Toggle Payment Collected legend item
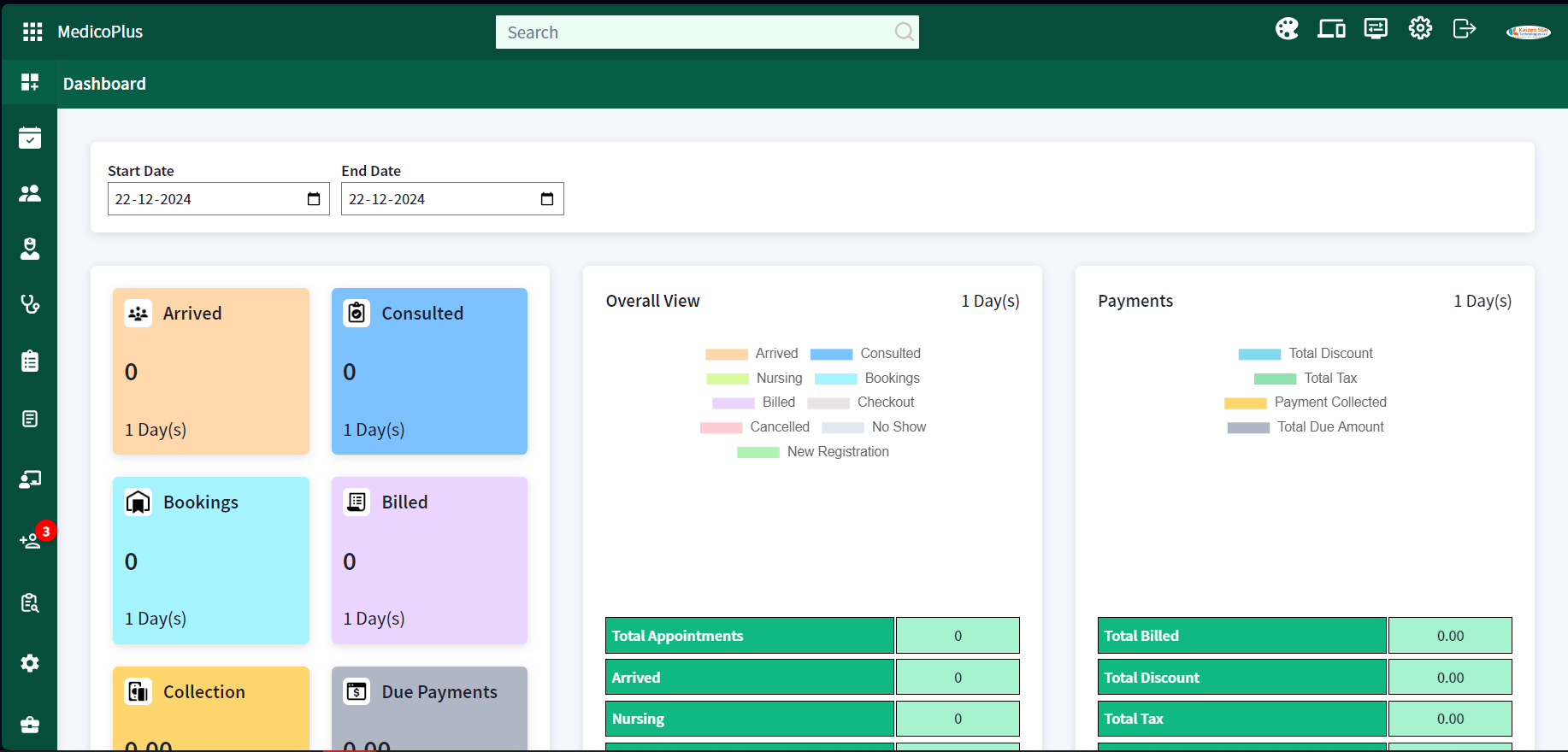Viewport: 1568px width, 752px height. coord(1306,402)
